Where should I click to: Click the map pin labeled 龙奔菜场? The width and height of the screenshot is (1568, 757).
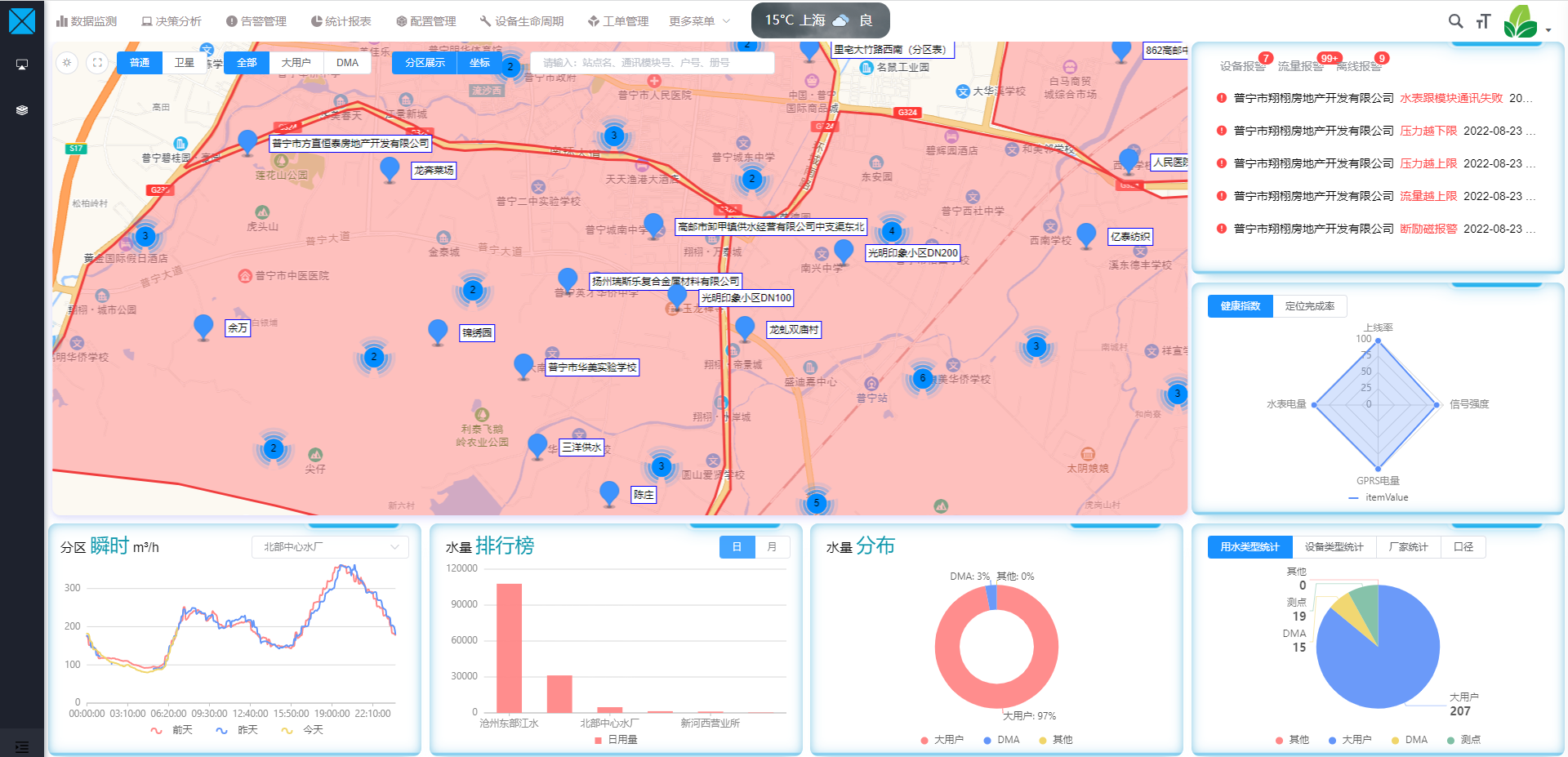390,168
